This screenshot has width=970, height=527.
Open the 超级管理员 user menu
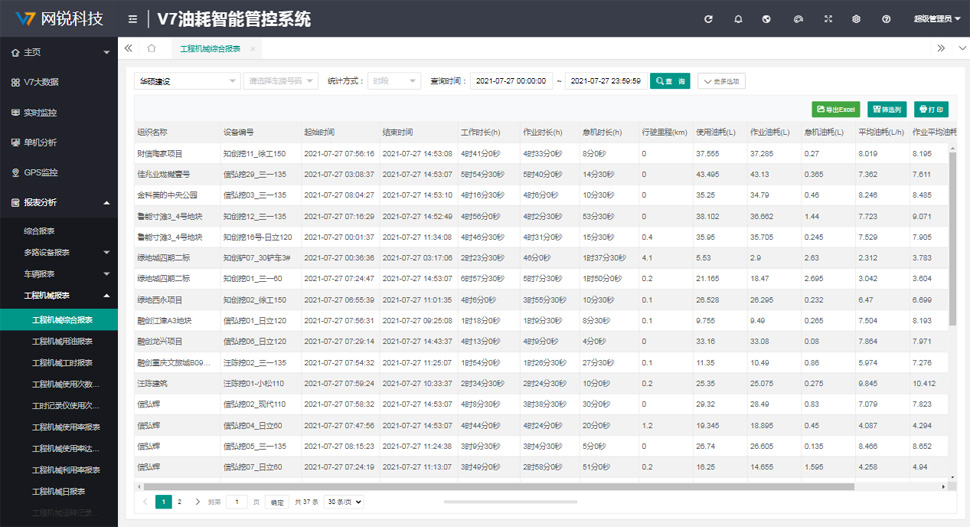coord(937,19)
